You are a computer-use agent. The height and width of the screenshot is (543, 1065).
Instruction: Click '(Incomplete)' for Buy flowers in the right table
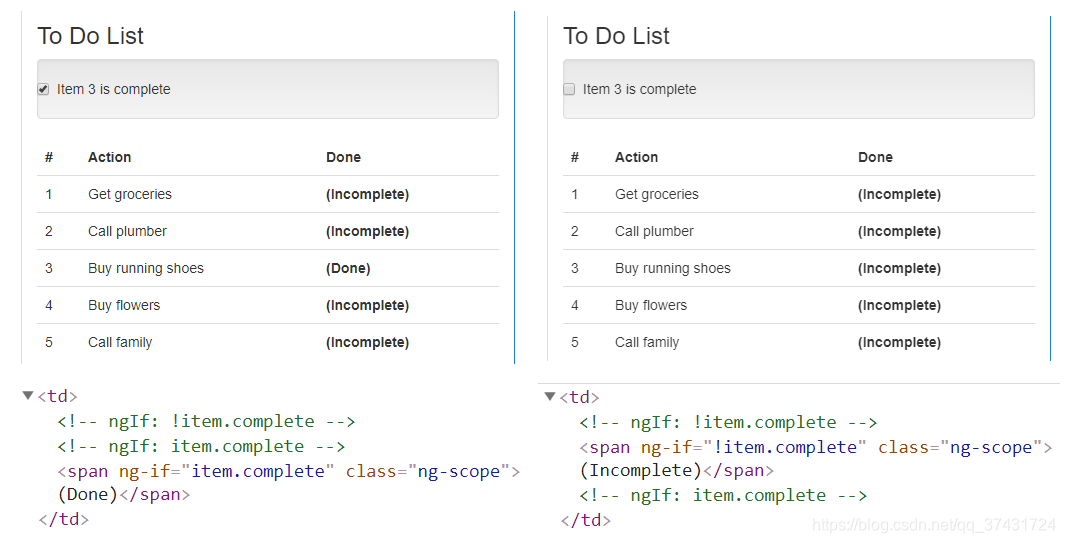coord(899,305)
